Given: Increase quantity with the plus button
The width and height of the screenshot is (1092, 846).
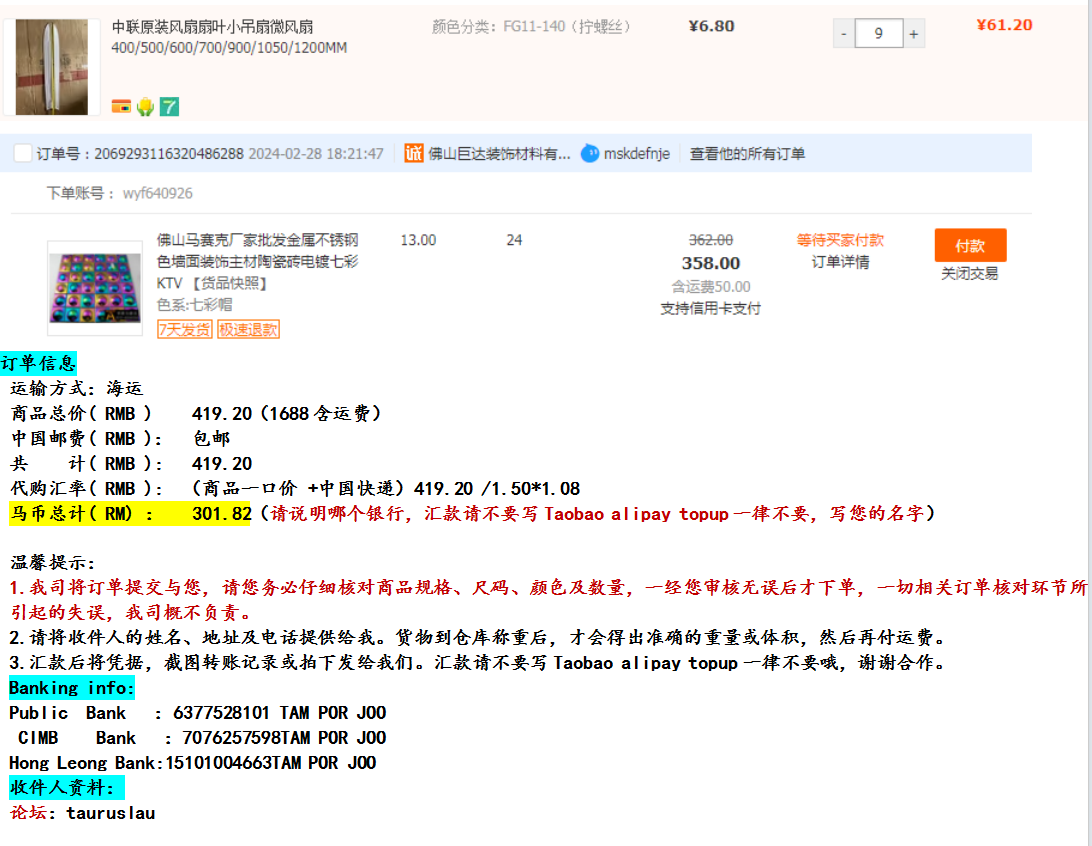Looking at the screenshot, I should (914, 33).
